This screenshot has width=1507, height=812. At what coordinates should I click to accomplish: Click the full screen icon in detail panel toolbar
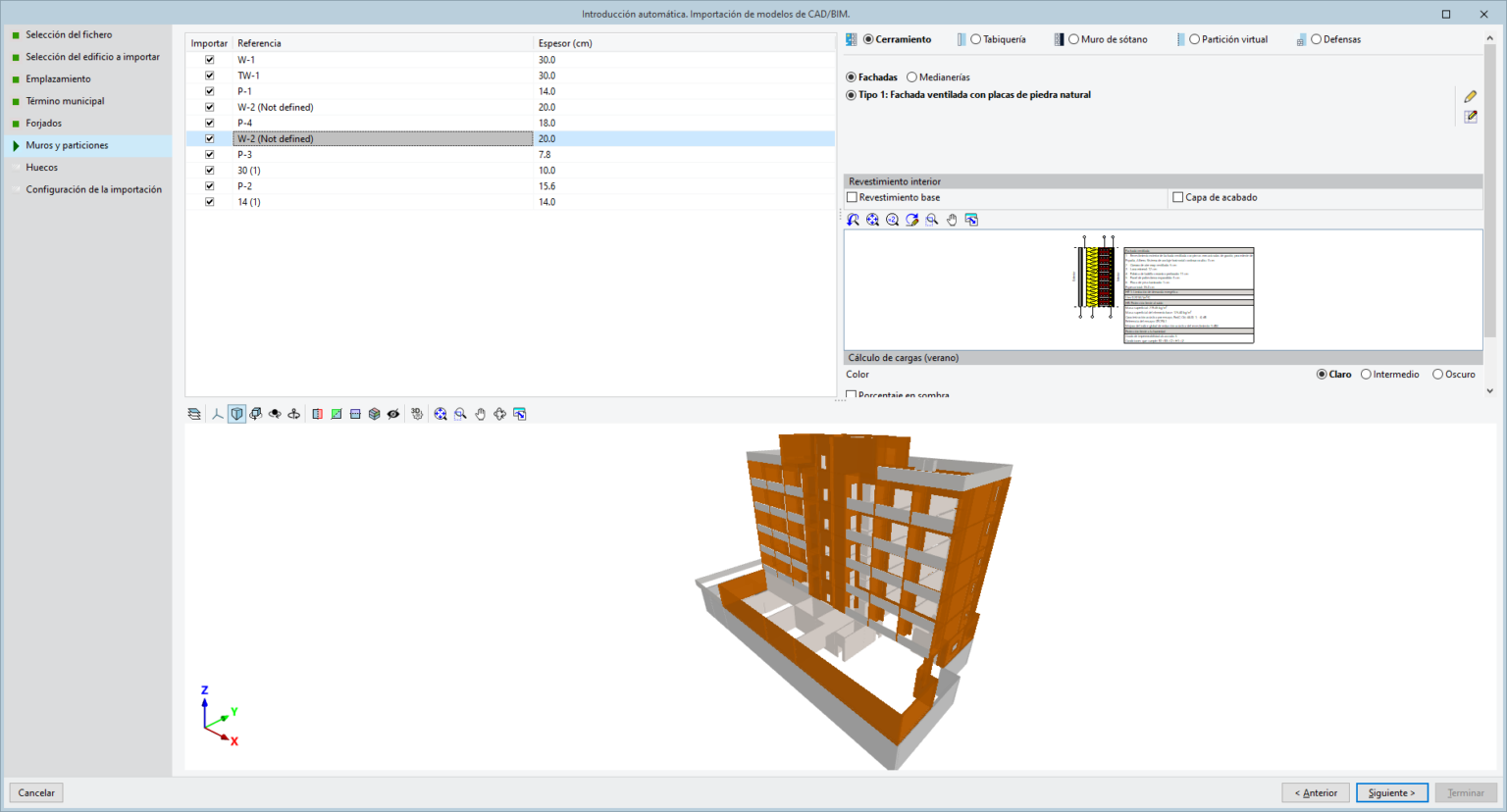coord(971,219)
